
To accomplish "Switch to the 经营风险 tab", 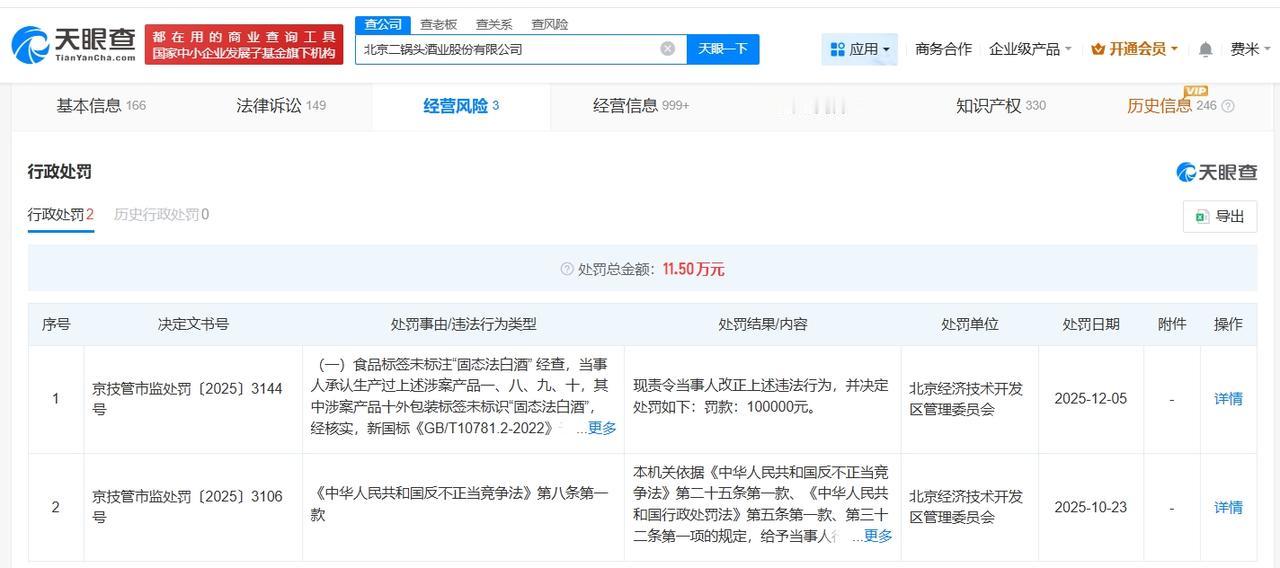I will click(461, 106).
